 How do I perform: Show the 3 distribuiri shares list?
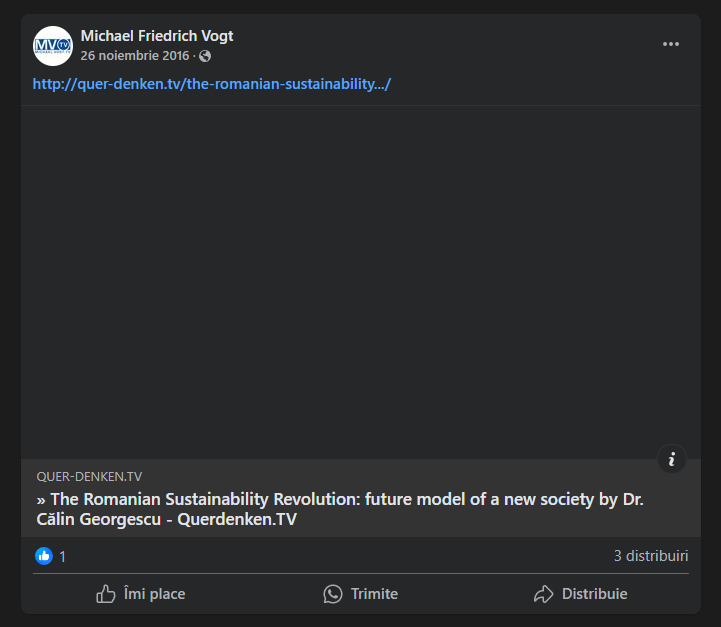pyautogui.click(x=651, y=556)
